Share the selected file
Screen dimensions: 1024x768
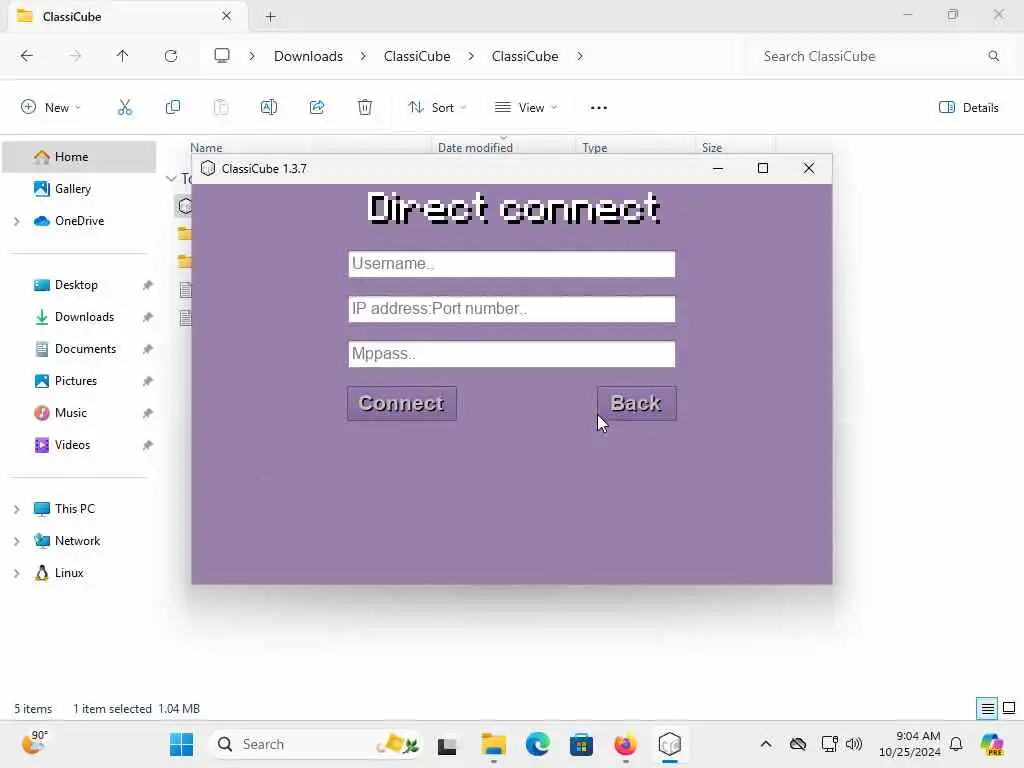click(x=317, y=108)
